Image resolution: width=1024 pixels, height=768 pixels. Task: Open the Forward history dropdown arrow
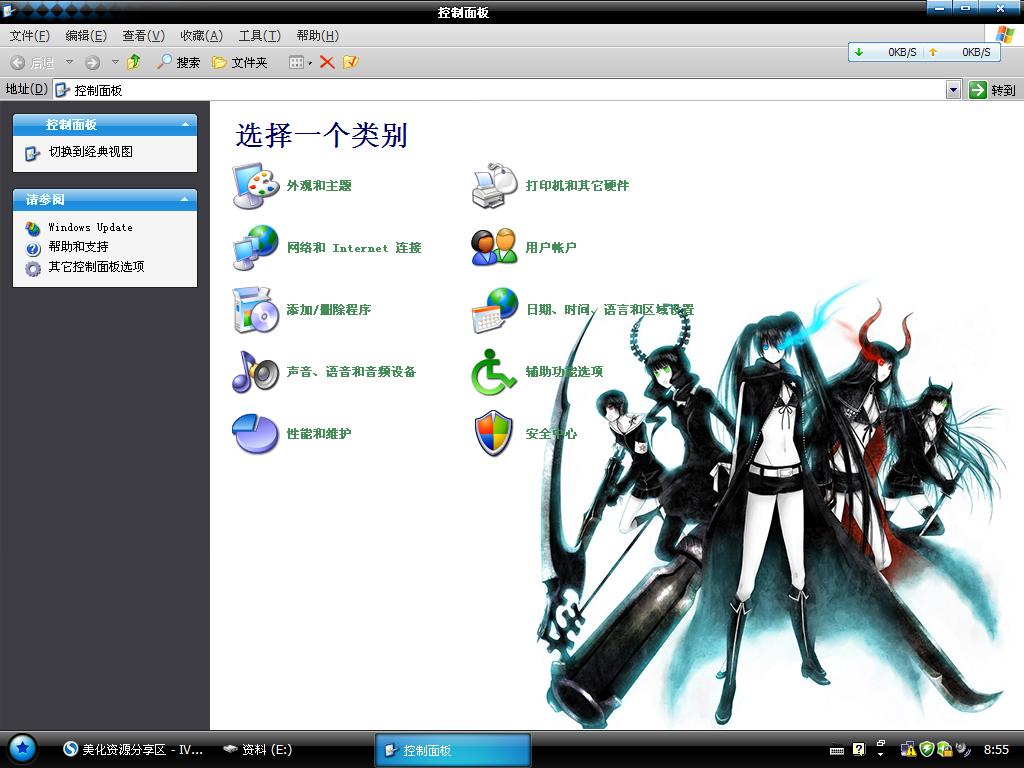[x=115, y=62]
